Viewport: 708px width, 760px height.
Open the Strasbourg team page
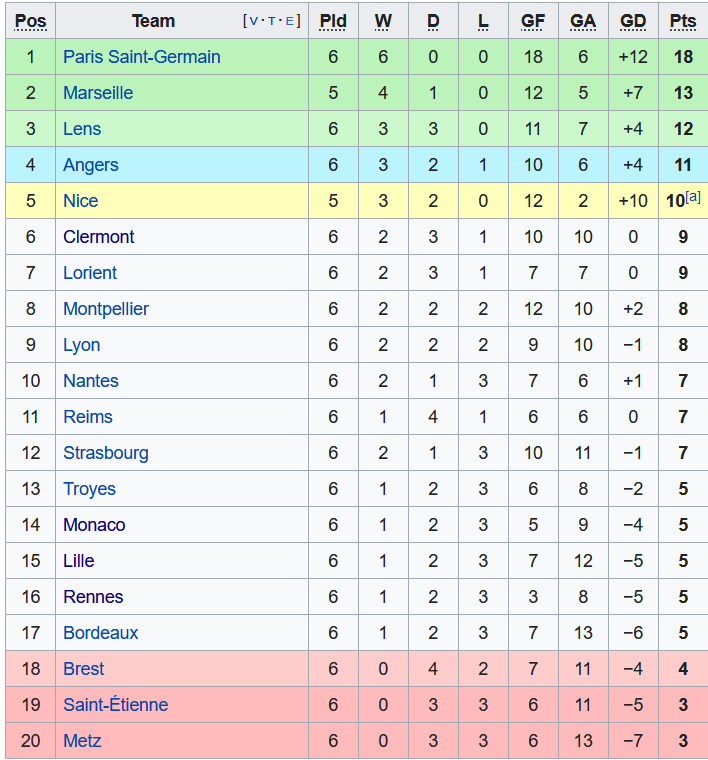coord(105,453)
